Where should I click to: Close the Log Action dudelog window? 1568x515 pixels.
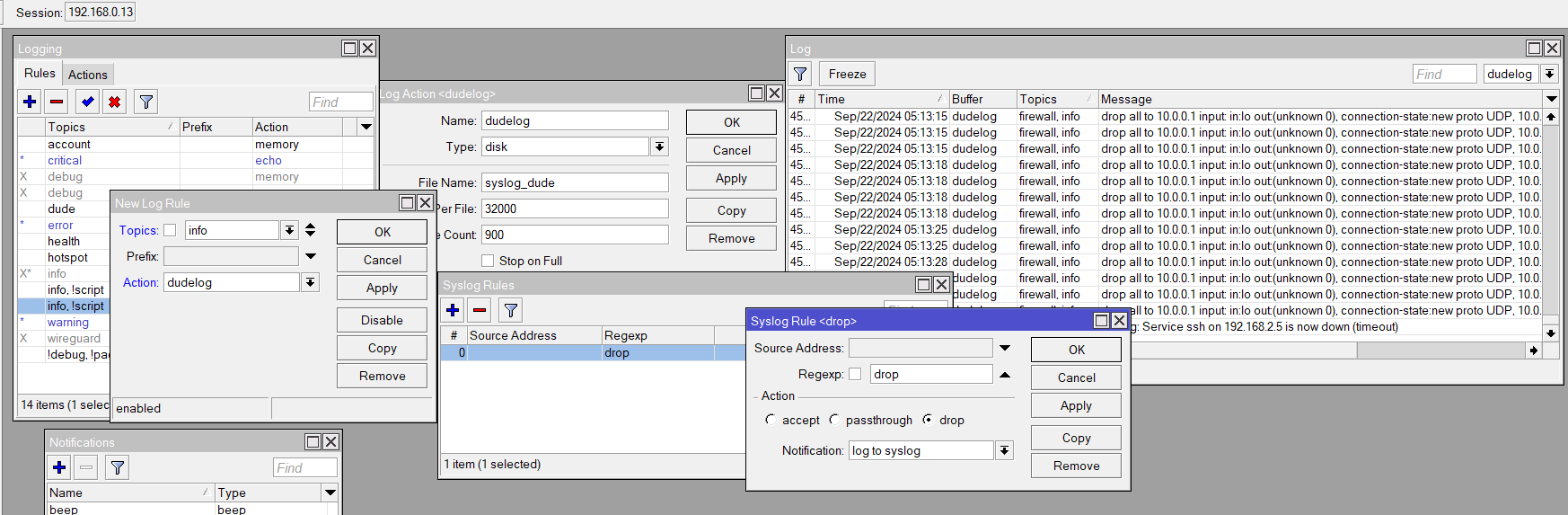point(774,93)
